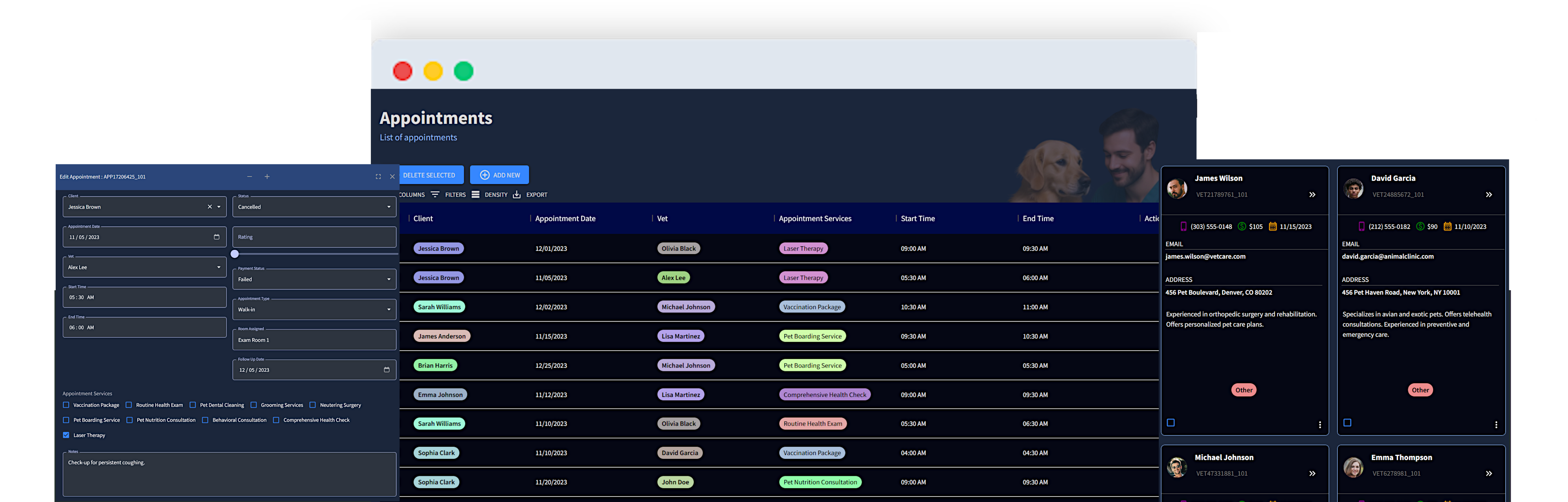
Task: Click James Wilson's avatar photo
Action: (x=1177, y=188)
